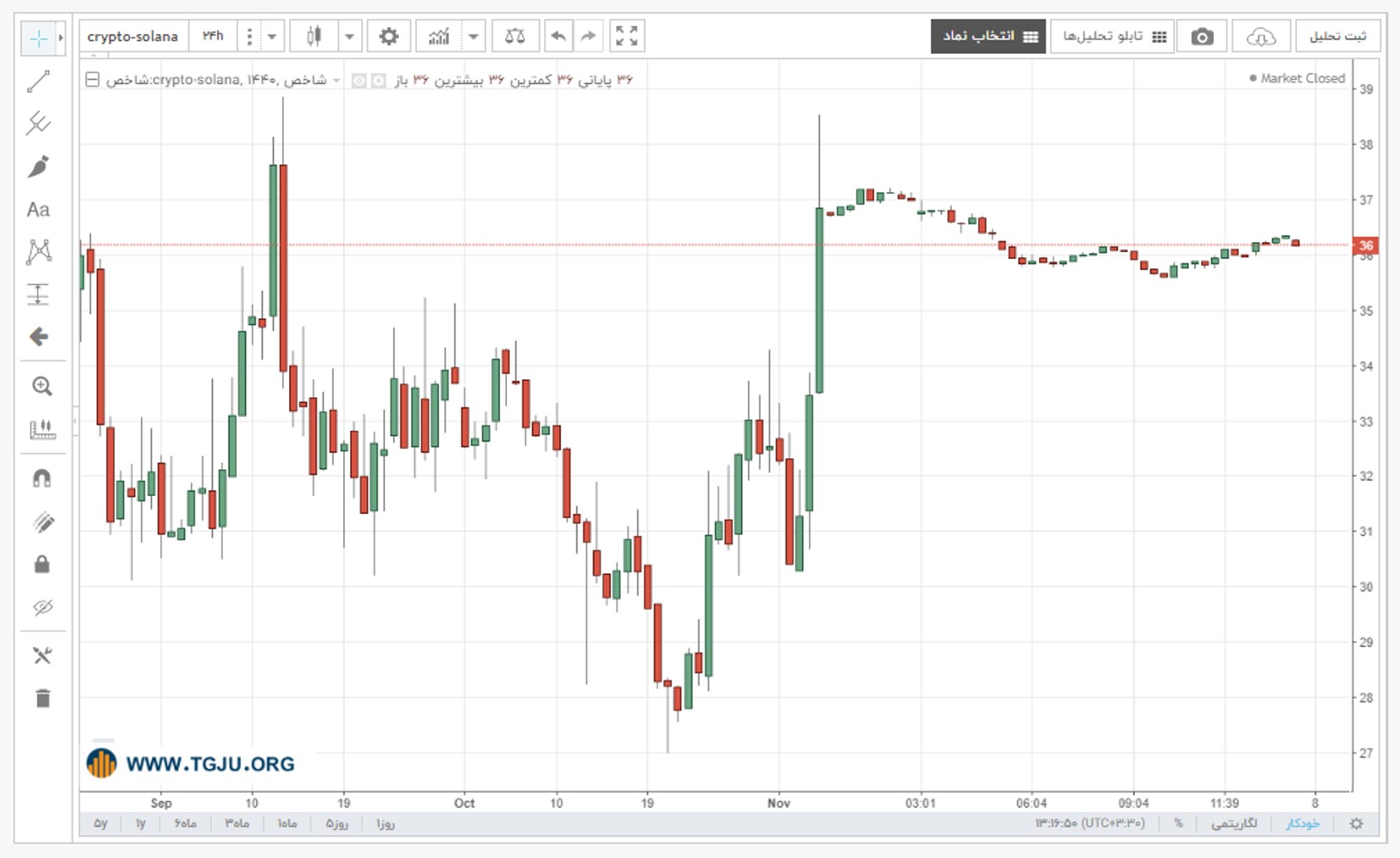Select the ۳ماه time range
Viewport: 1400px width, 858px height.
point(237,824)
